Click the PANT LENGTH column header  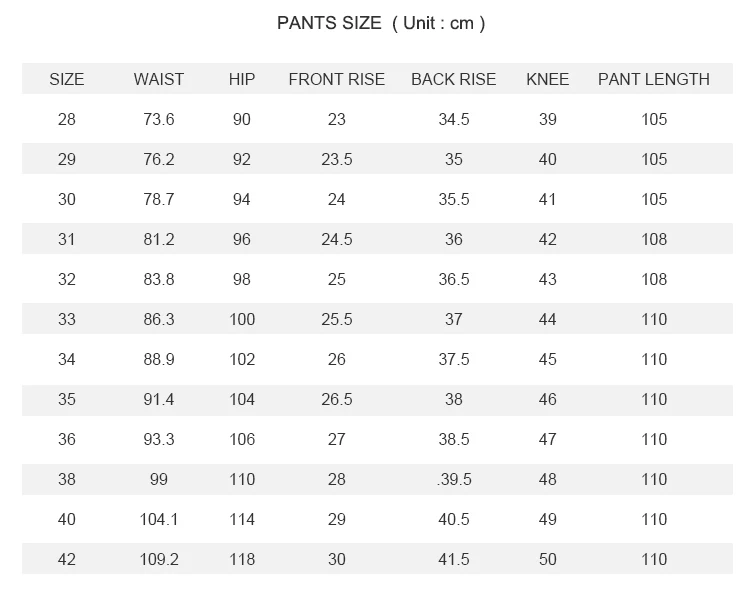(654, 79)
